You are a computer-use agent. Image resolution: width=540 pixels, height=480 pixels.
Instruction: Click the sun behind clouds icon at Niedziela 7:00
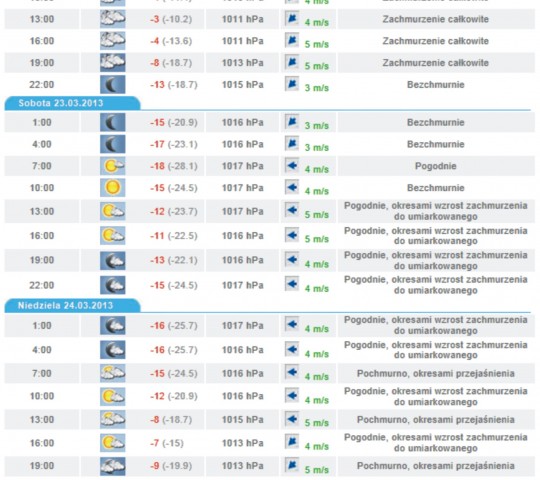(x=113, y=373)
